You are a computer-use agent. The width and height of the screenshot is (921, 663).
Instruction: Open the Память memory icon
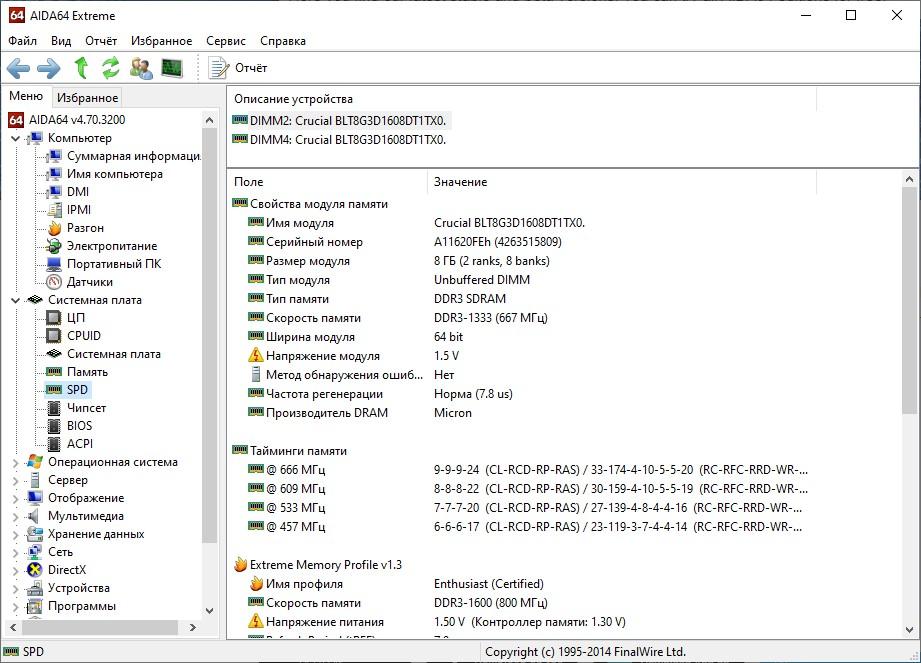tap(54, 372)
